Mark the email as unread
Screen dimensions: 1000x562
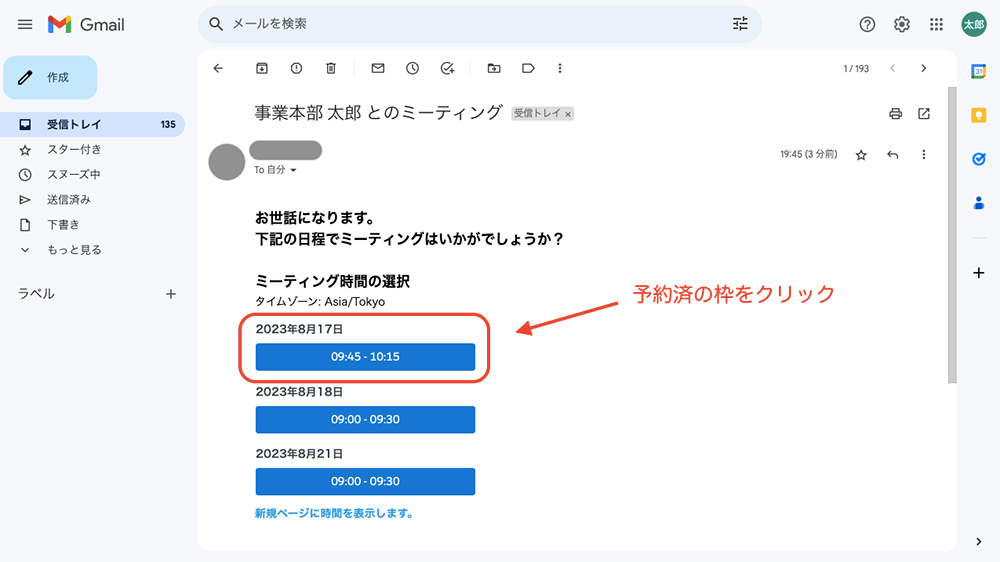coord(378,68)
